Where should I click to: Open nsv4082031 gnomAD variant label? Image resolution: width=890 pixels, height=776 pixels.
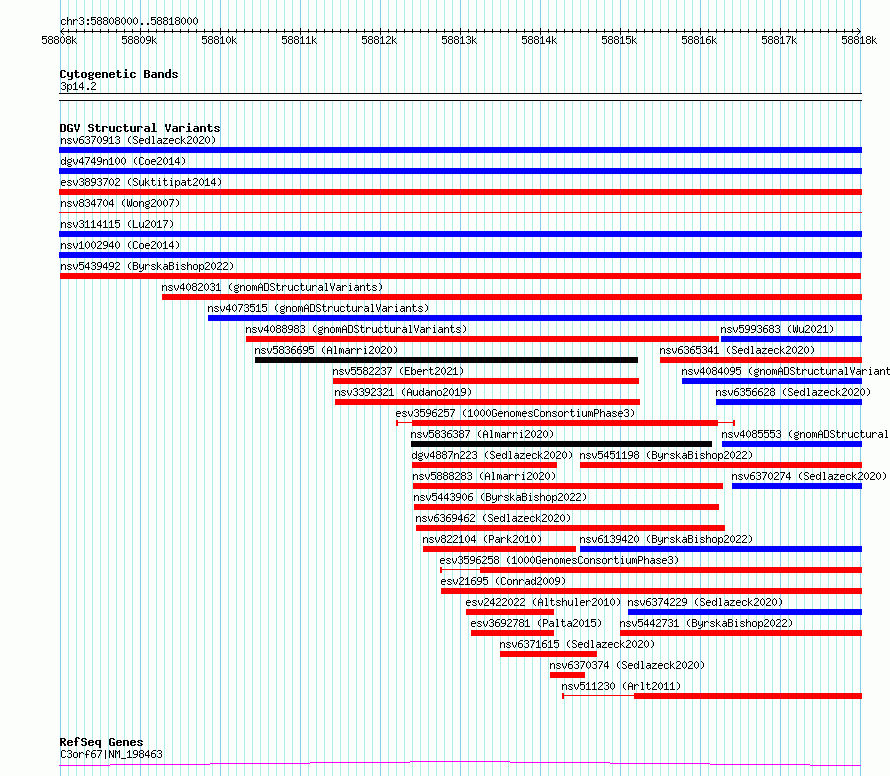point(272,287)
